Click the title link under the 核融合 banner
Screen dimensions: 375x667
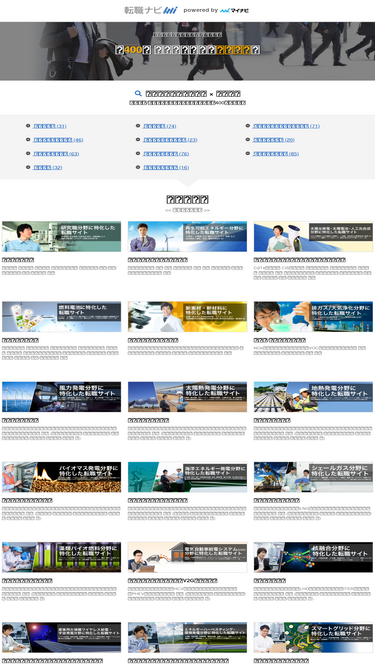[270, 581]
